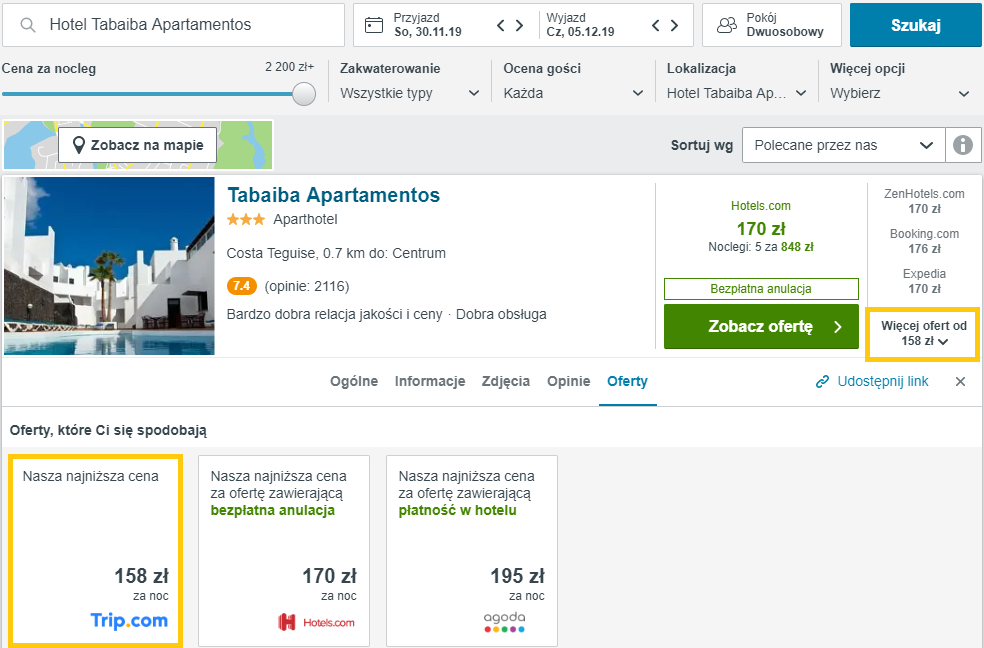Click the Wyjazd departure date field
The width and height of the screenshot is (984, 648).
point(580,25)
